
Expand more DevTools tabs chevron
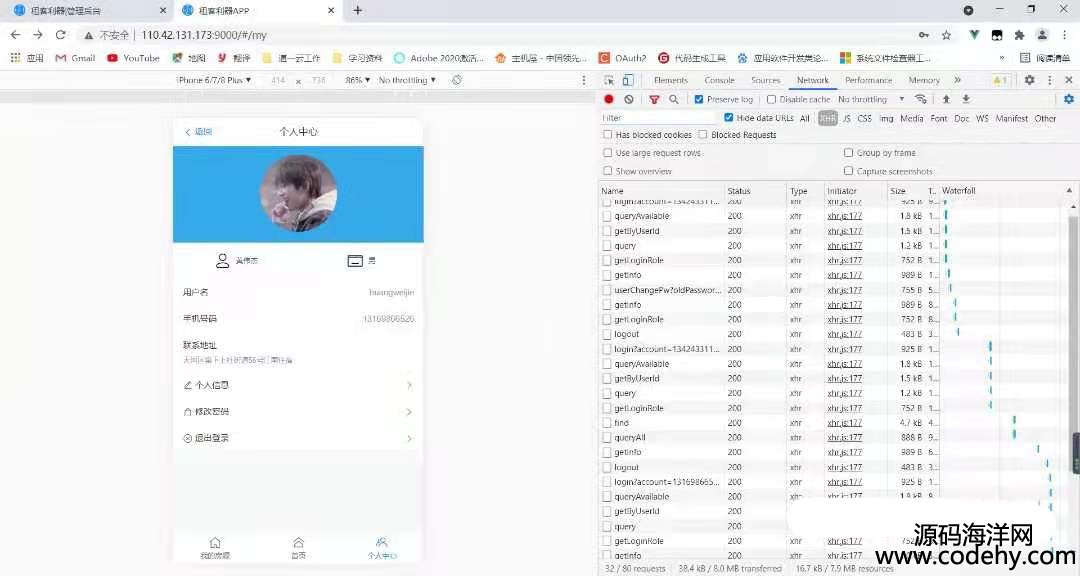click(957, 80)
